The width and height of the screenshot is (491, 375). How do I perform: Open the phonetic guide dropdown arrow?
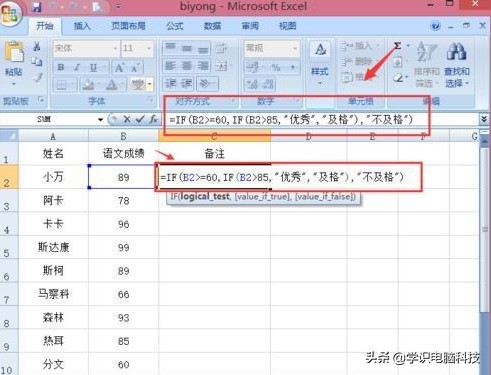[x=150, y=85]
